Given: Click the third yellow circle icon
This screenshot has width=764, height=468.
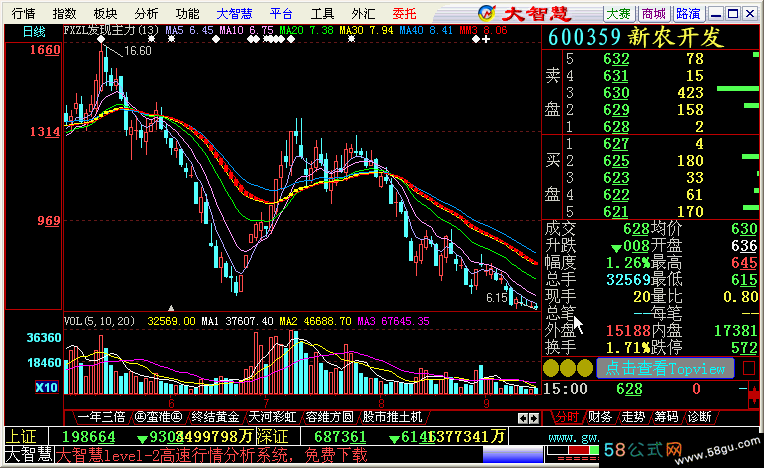Looking at the screenshot, I should pyautogui.click(x=584, y=368).
